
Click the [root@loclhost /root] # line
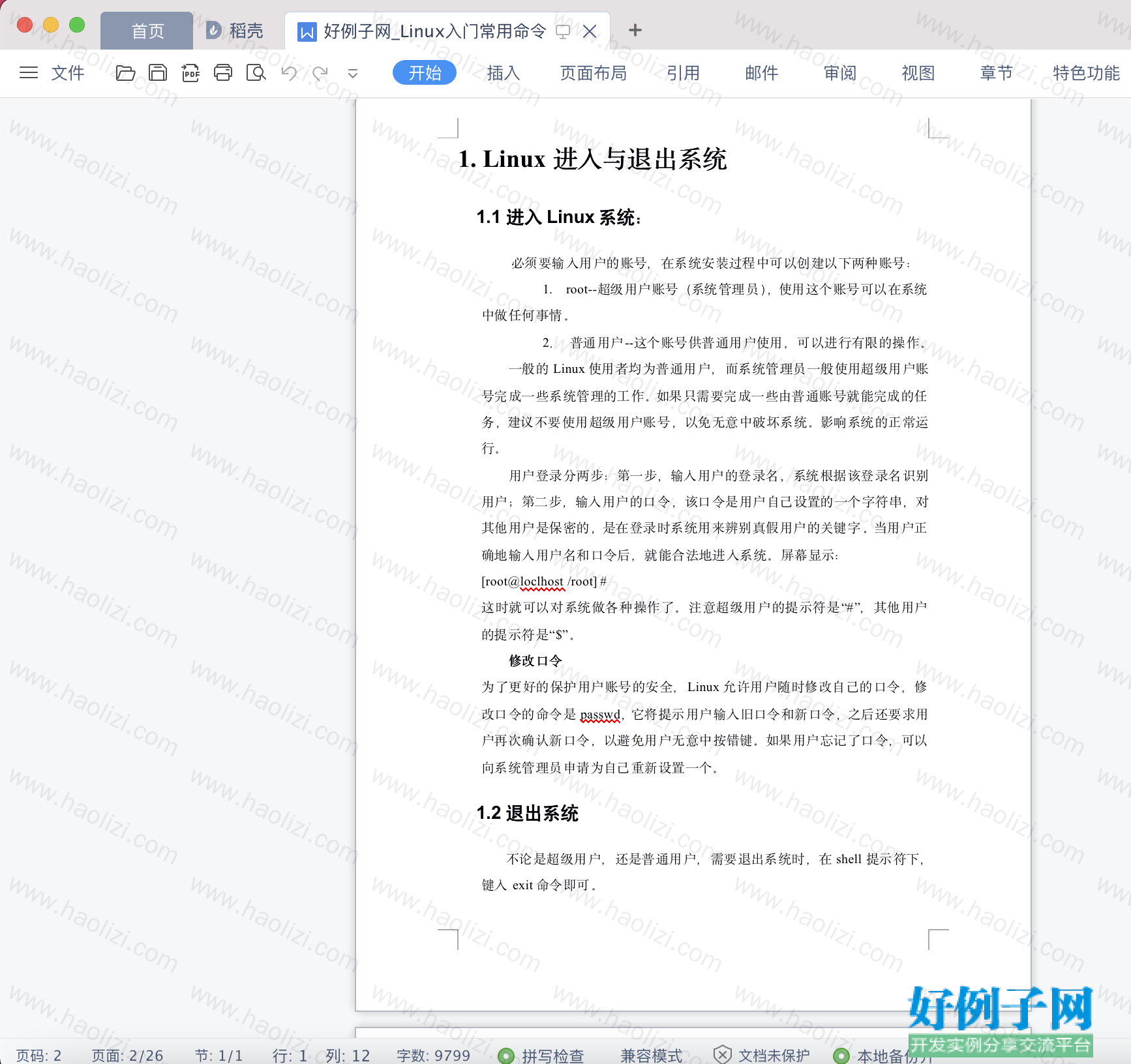click(544, 582)
